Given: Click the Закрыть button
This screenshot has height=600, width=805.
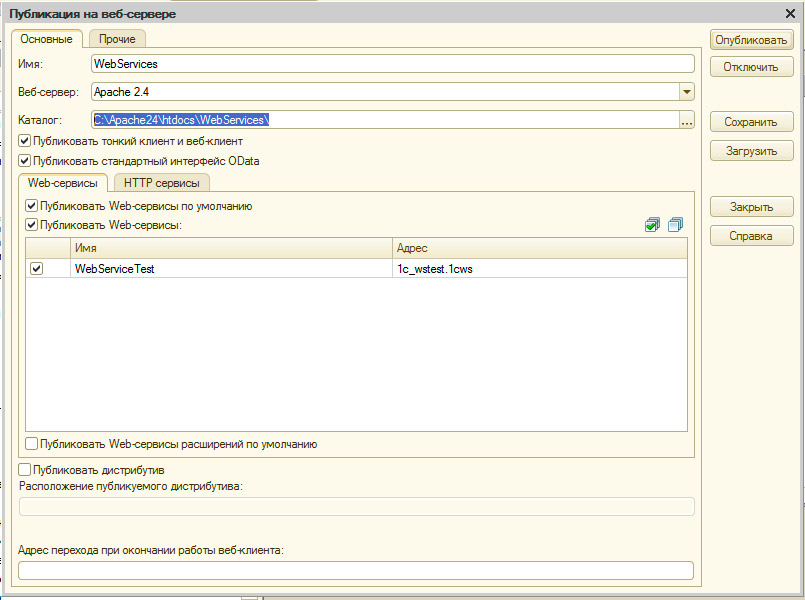Looking at the screenshot, I should pos(752,207).
